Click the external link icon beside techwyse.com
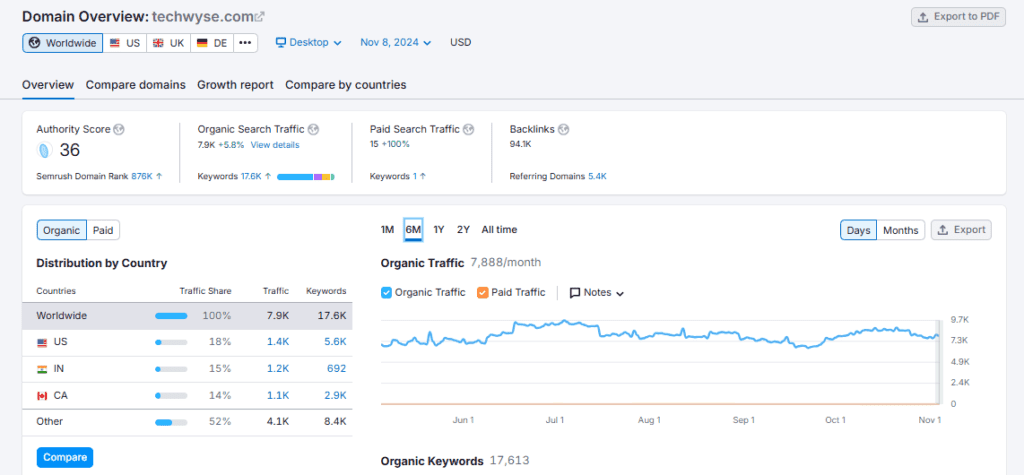This screenshot has height=475, width=1024. pos(260,17)
